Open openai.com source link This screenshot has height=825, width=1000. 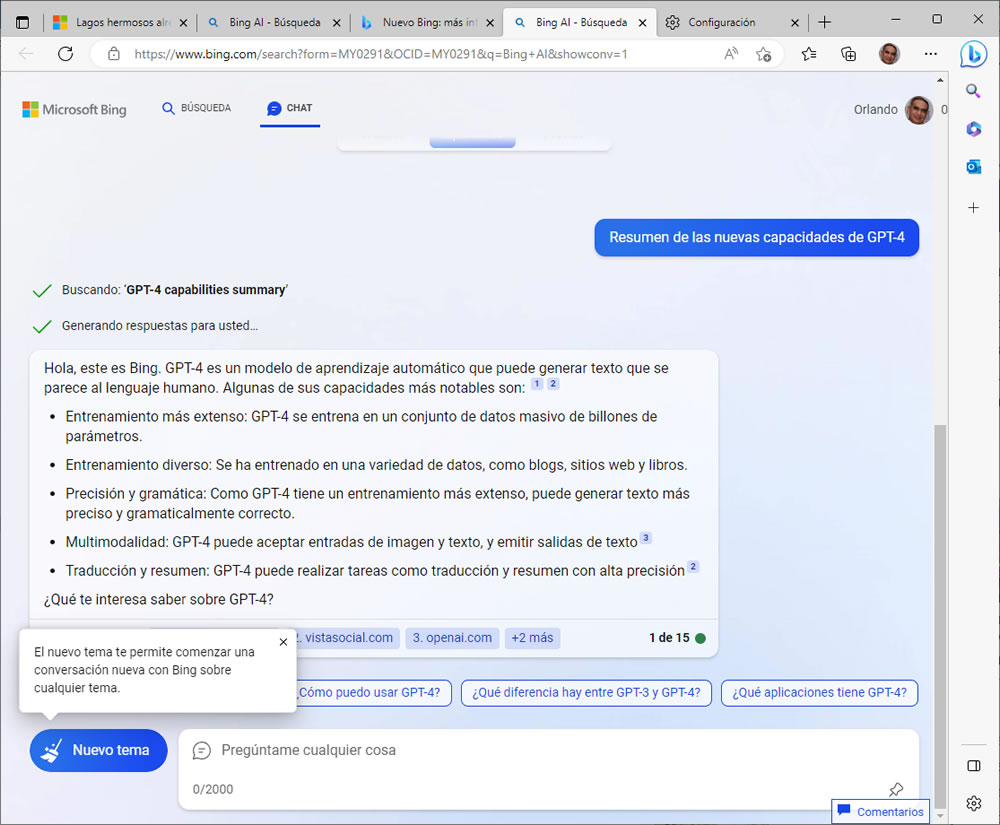point(452,638)
